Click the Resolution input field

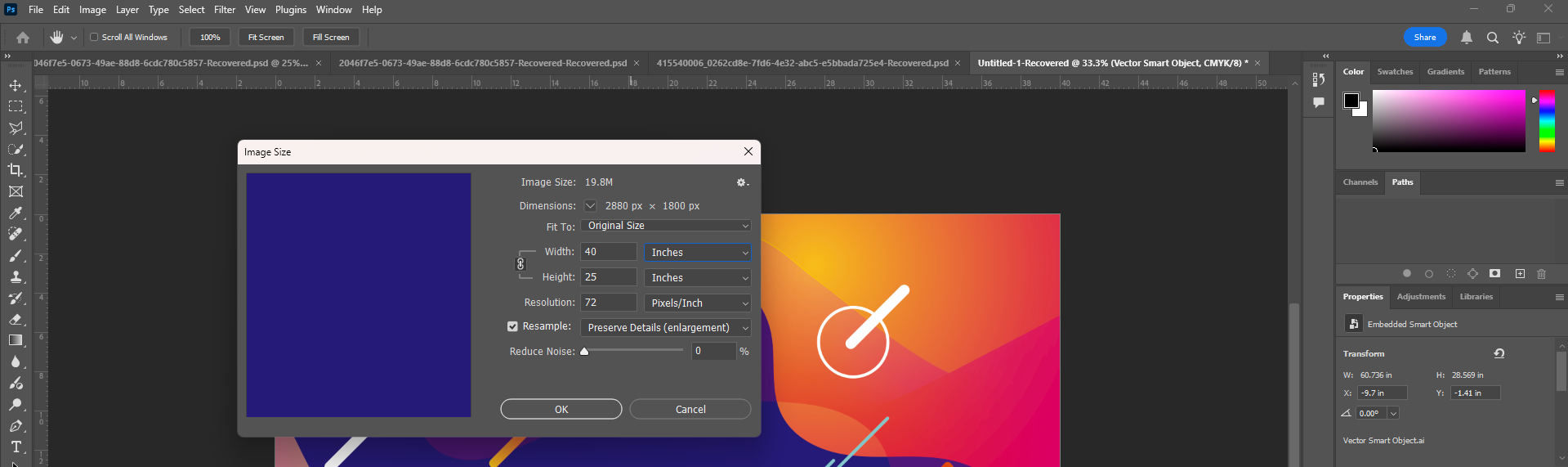608,303
